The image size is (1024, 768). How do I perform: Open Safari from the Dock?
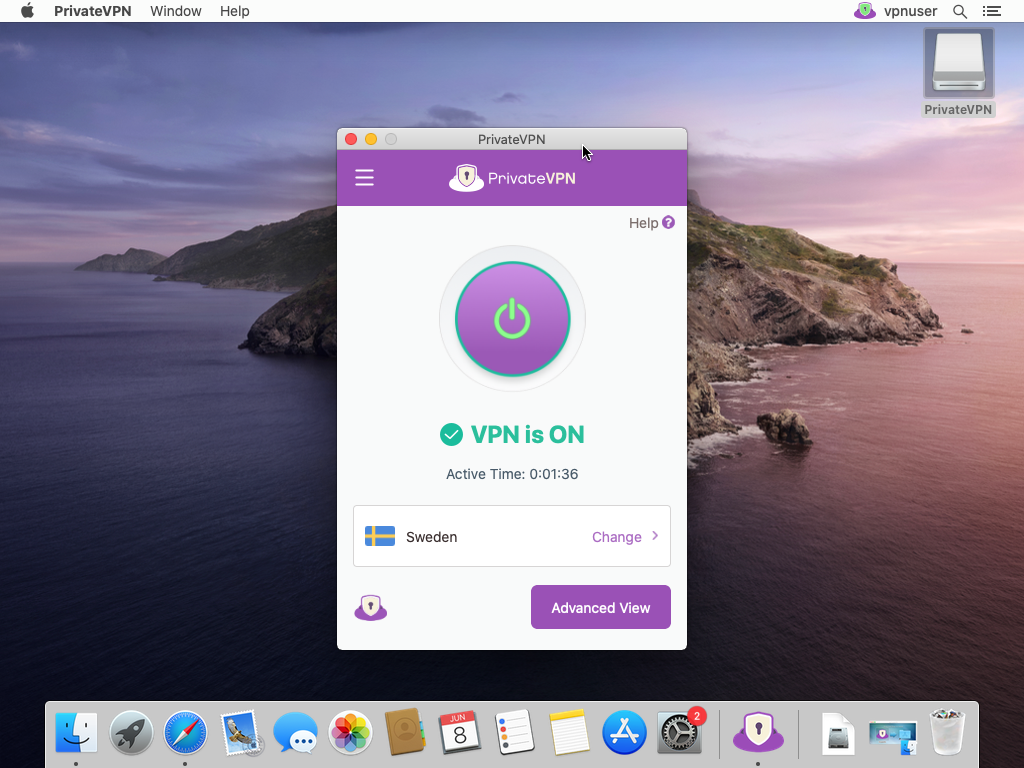click(x=185, y=733)
